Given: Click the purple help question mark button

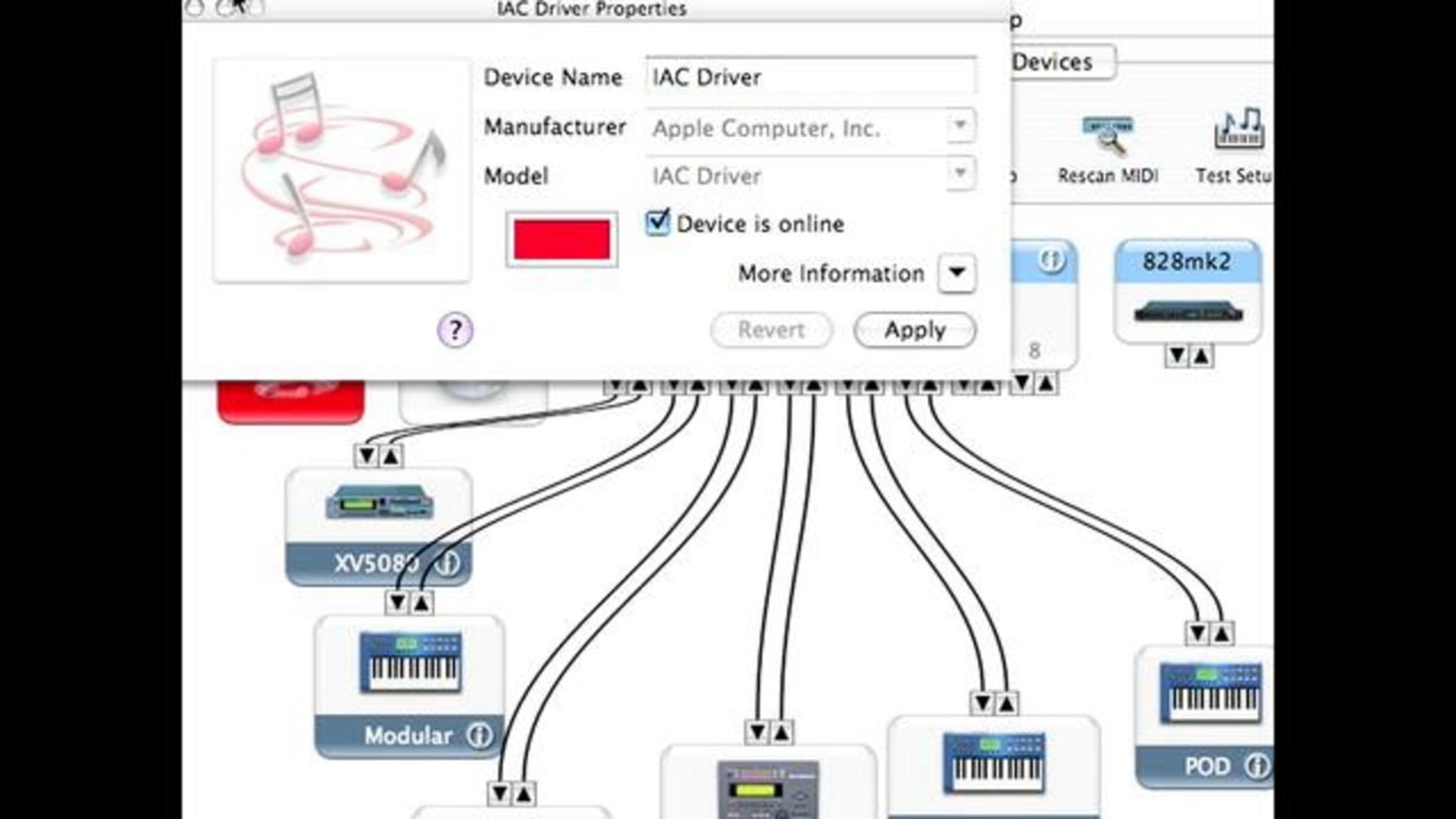Looking at the screenshot, I should click(x=455, y=330).
